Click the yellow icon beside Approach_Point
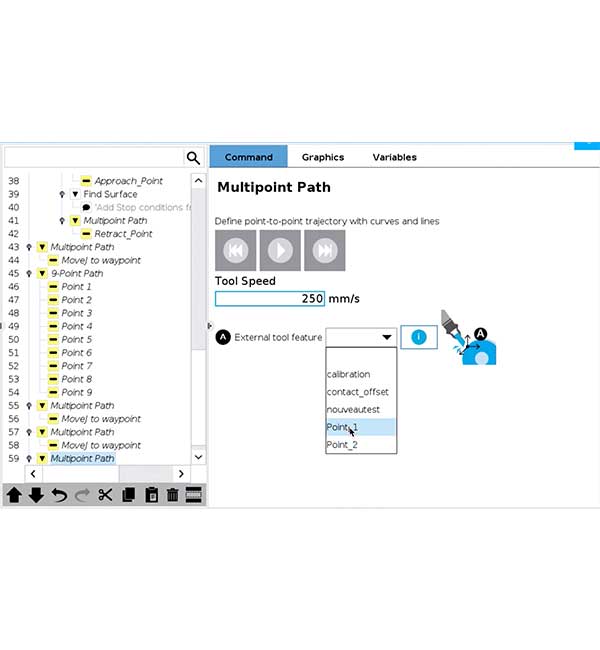The width and height of the screenshot is (600, 650). 86,181
